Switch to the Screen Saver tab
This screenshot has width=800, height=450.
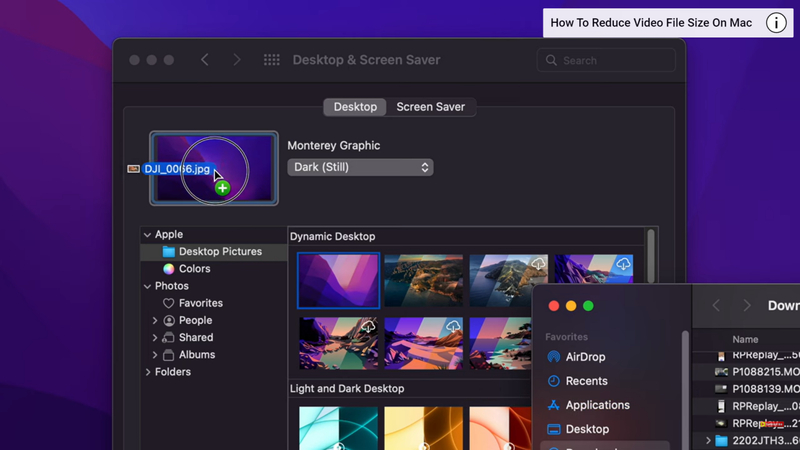(430, 107)
